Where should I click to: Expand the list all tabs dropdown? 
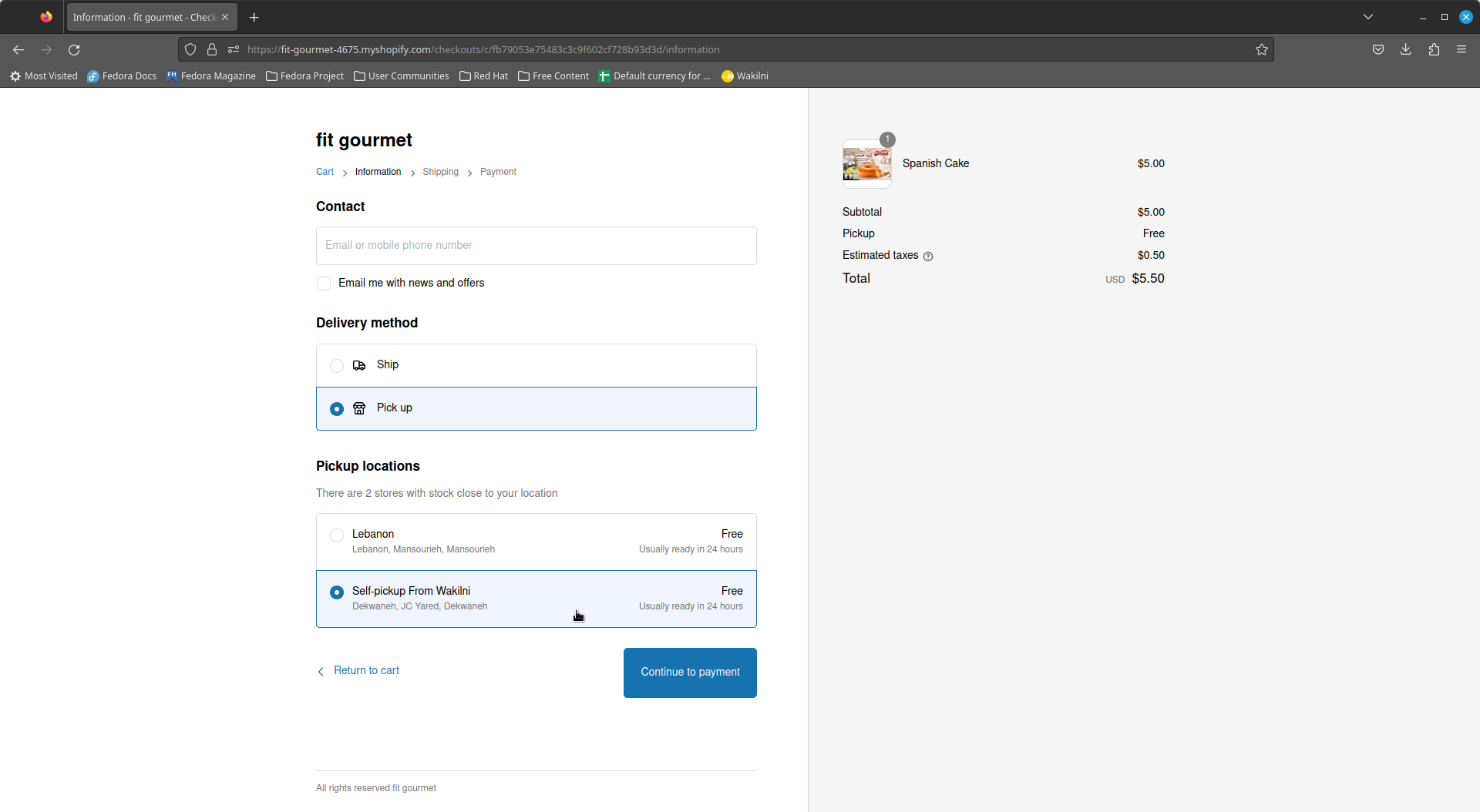tap(1367, 17)
